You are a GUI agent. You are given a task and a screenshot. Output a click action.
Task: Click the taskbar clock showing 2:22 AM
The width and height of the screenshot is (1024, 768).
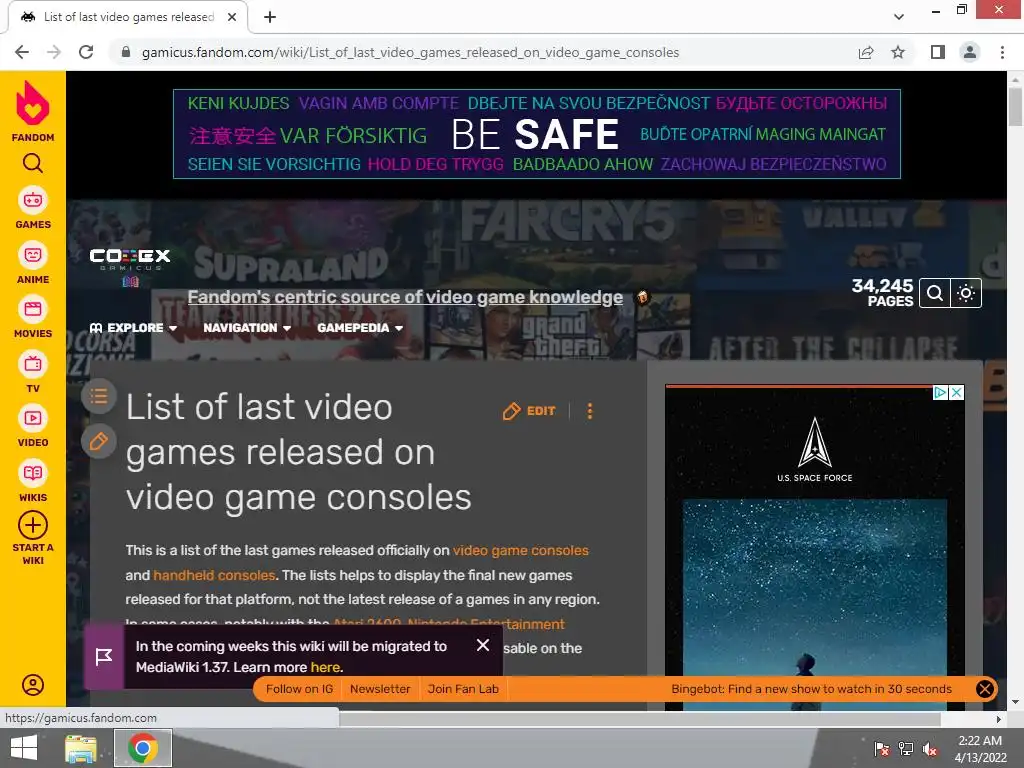coord(980,748)
